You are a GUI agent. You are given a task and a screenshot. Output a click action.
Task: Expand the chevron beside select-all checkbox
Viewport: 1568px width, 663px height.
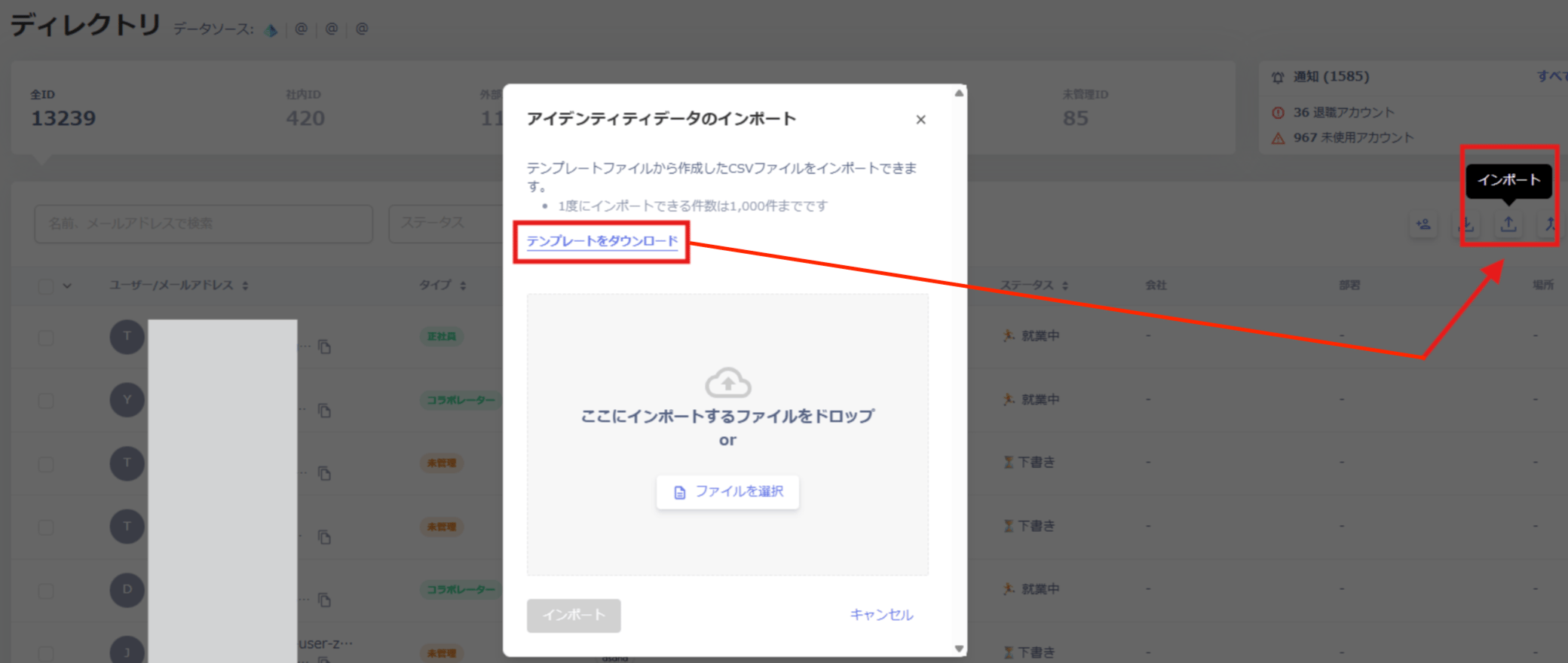tap(67, 286)
